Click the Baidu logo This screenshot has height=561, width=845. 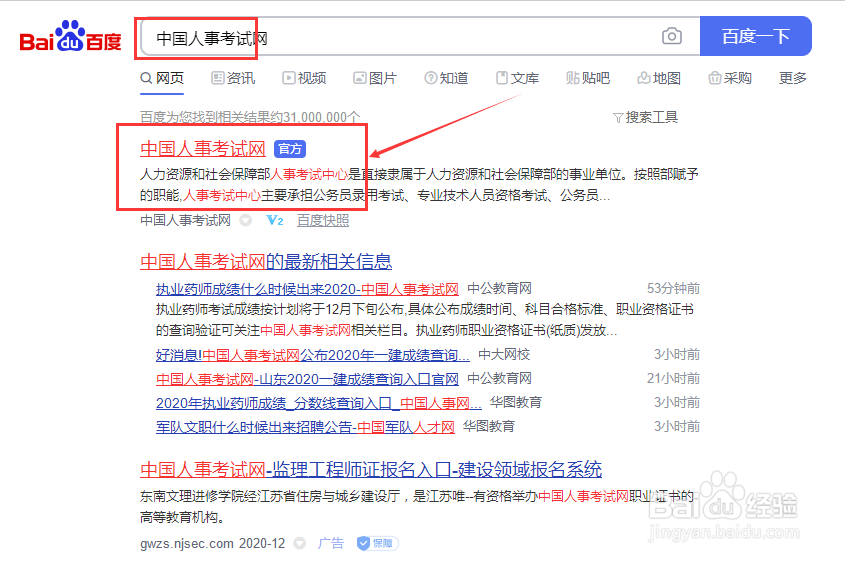[70, 37]
